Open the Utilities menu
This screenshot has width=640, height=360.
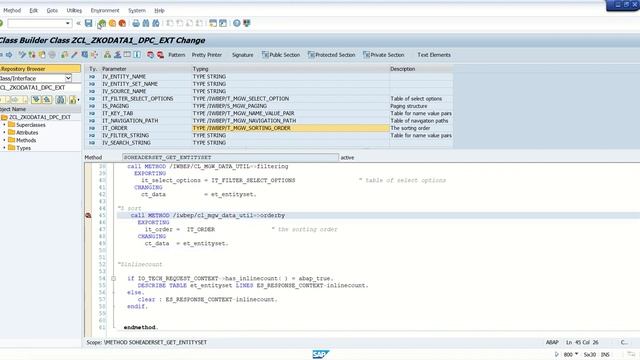(74, 11)
